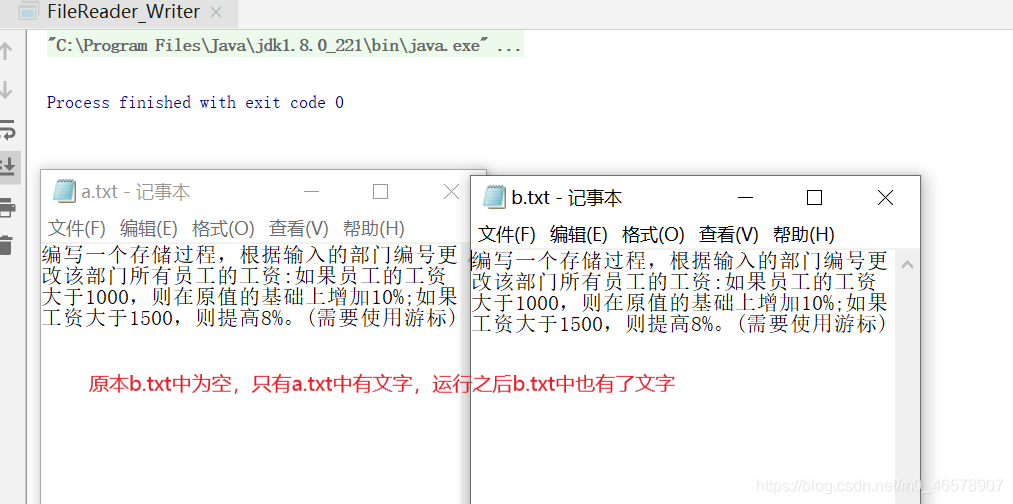The image size is (1013, 504).
Task: Maximize the b.txt Notepad window
Action: [815, 198]
